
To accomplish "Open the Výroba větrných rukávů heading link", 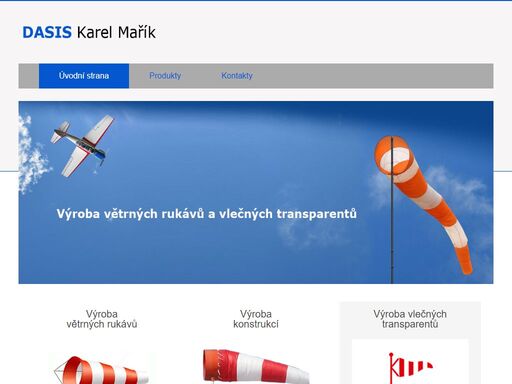I will click(102, 319).
